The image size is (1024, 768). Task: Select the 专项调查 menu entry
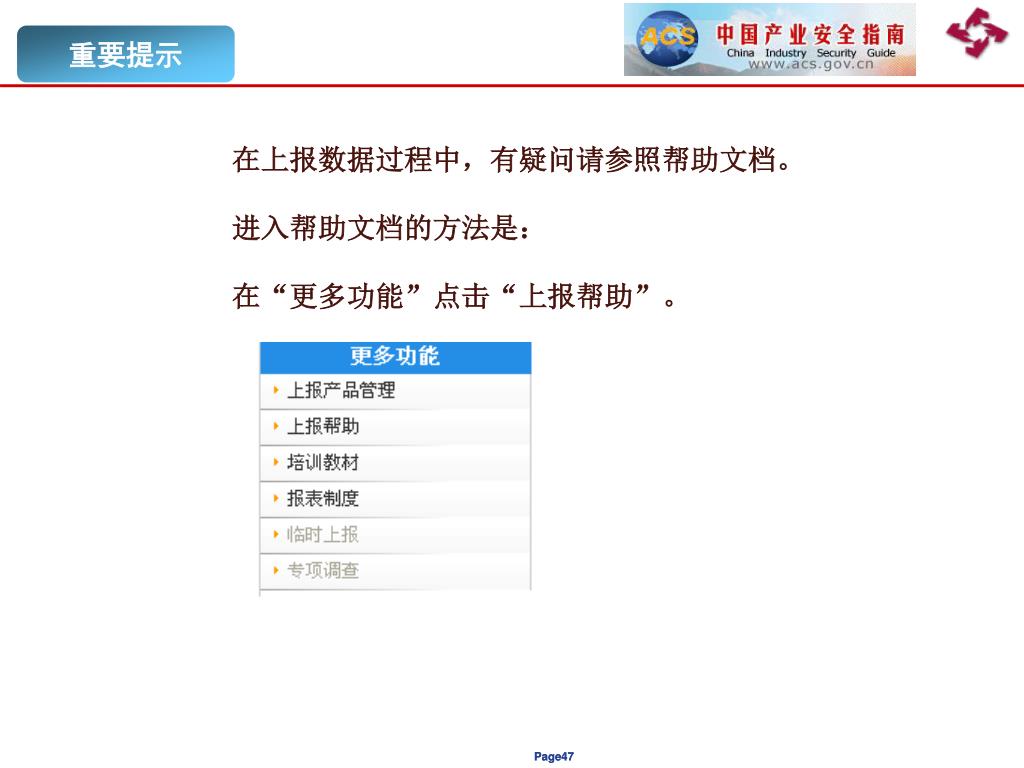(x=395, y=570)
